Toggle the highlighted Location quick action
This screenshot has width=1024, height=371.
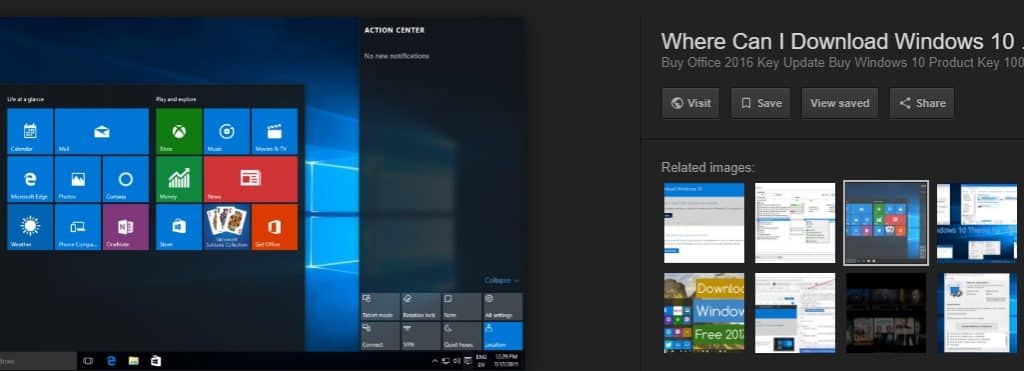(503, 336)
